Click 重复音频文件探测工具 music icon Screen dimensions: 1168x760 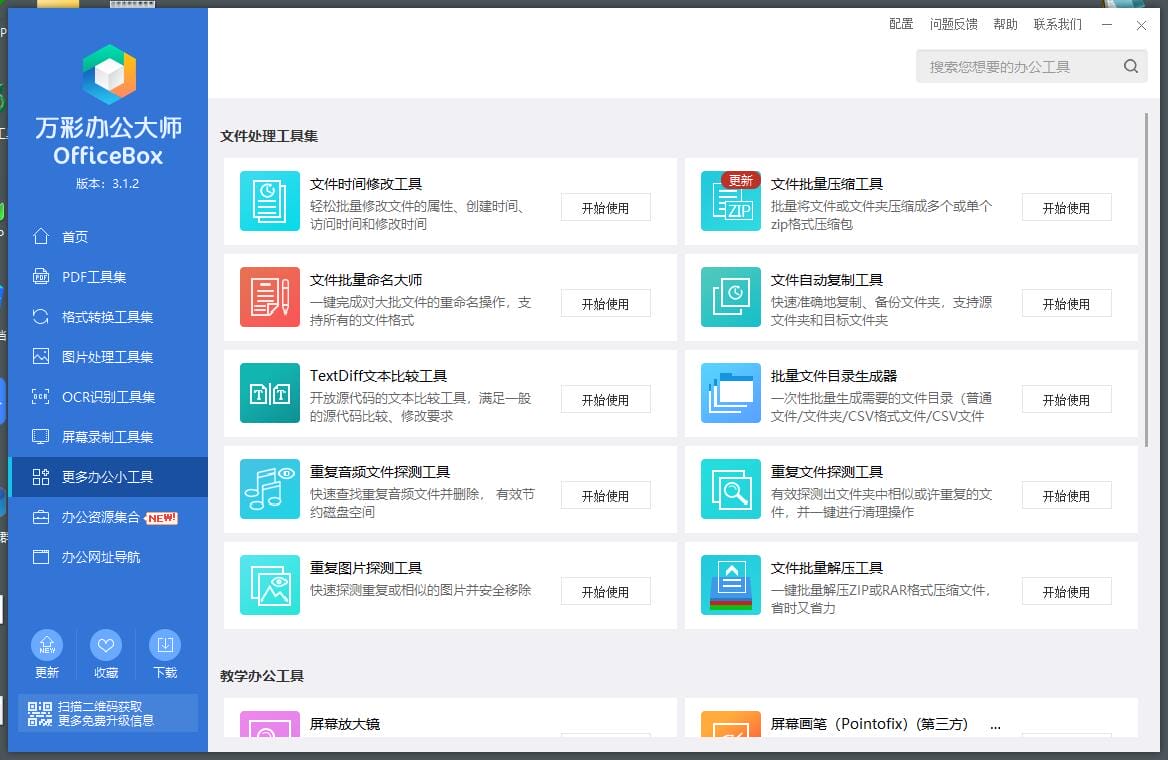[270, 489]
